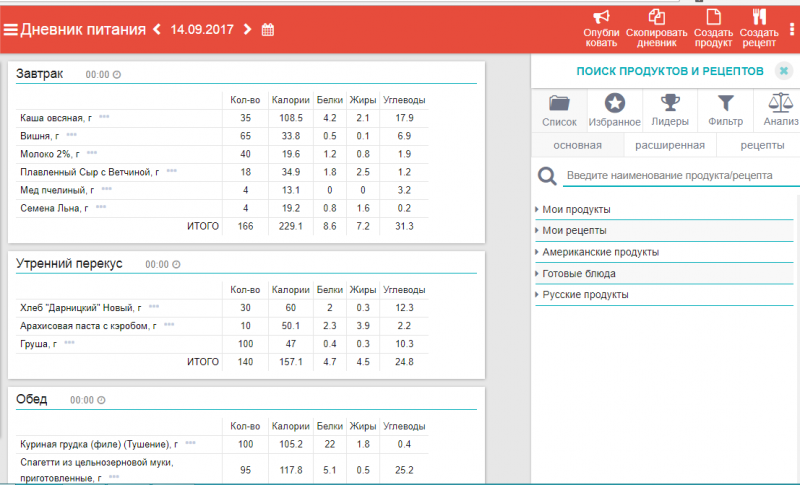Viewport: 800px width, 485px height.
Task: Go to previous day with left arrow
Action: (157, 29)
